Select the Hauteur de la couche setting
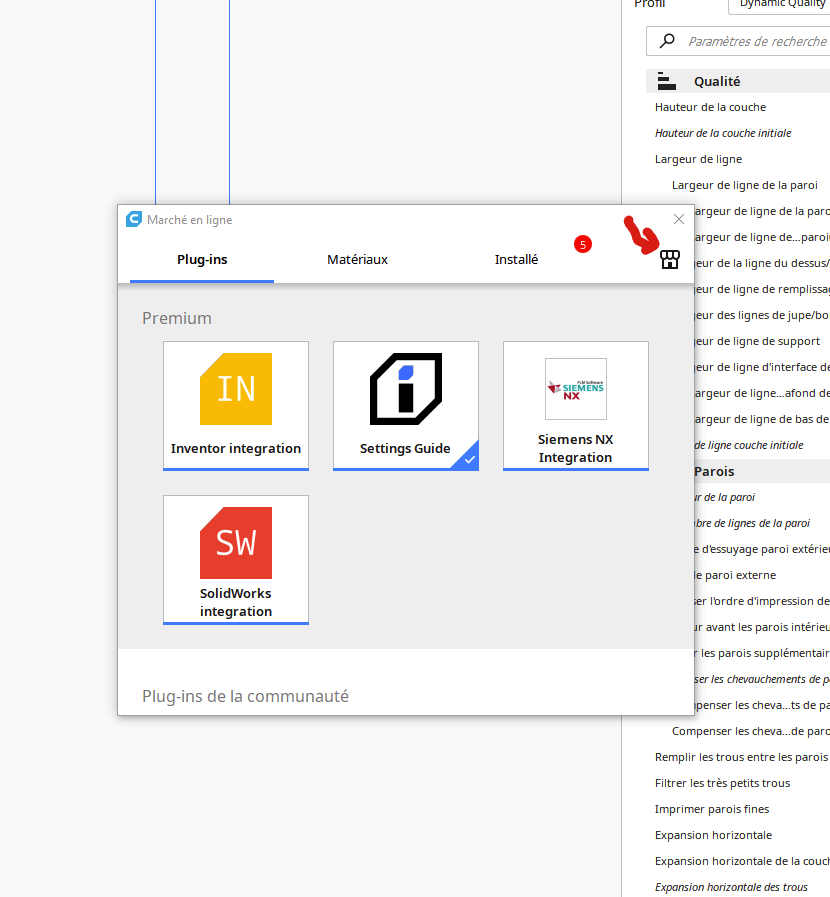The height and width of the screenshot is (897, 830). pyautogui.click(x=710, y=107)
